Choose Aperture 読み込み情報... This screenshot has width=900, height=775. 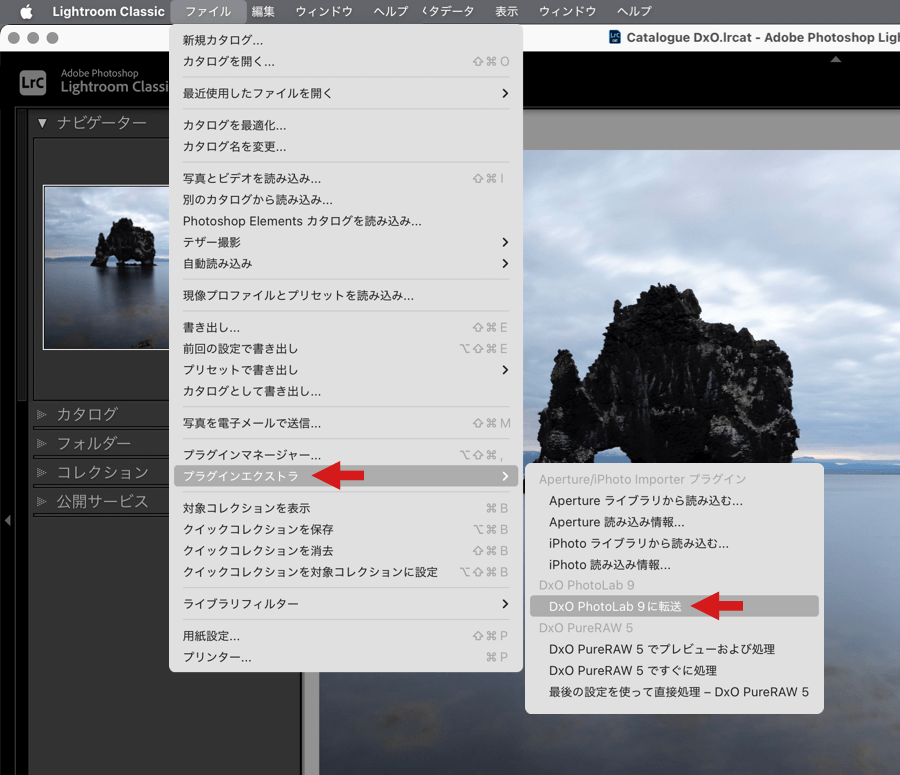click(674, 522)
